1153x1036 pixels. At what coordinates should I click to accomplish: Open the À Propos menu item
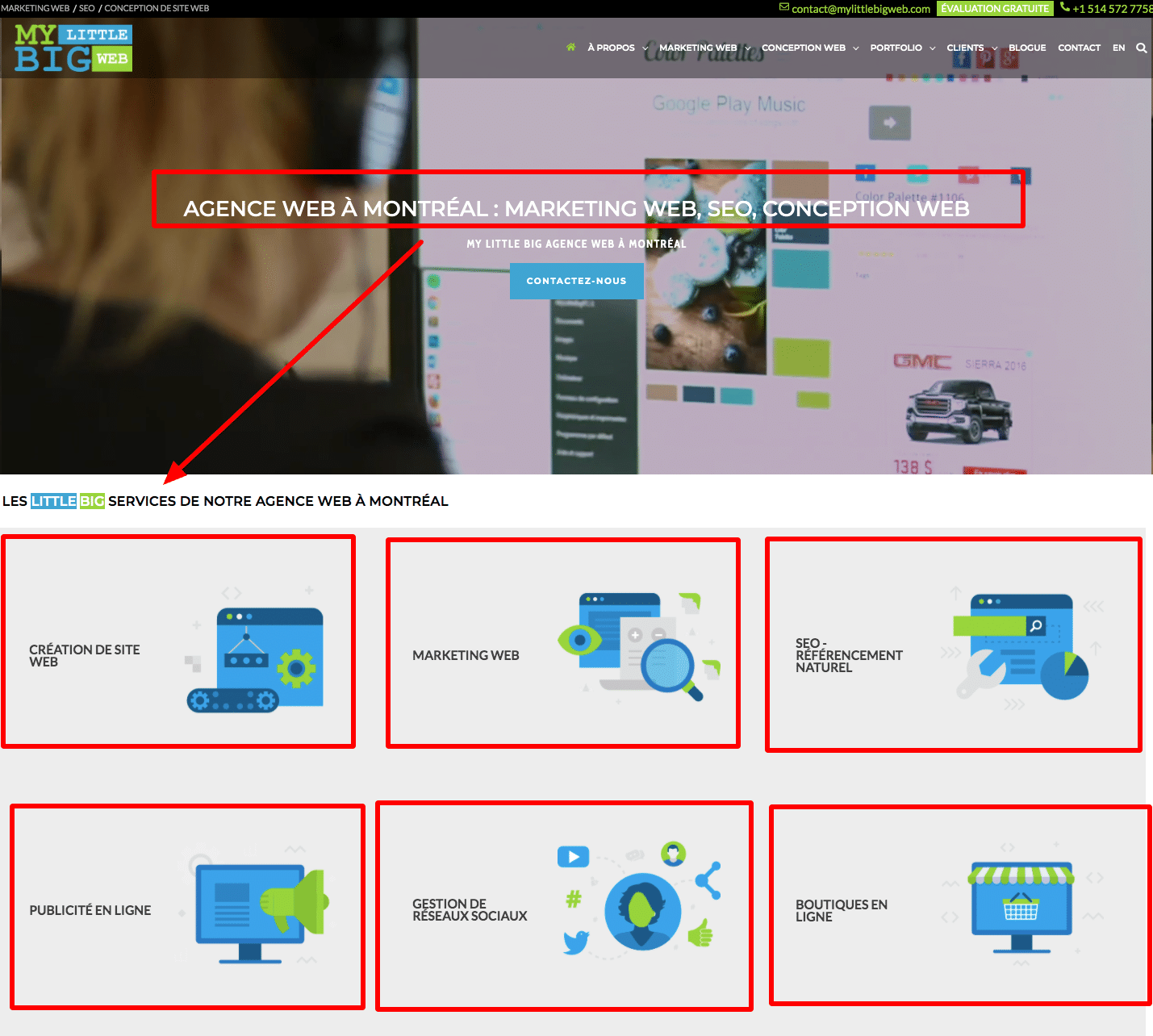click(x=611, y=48)
